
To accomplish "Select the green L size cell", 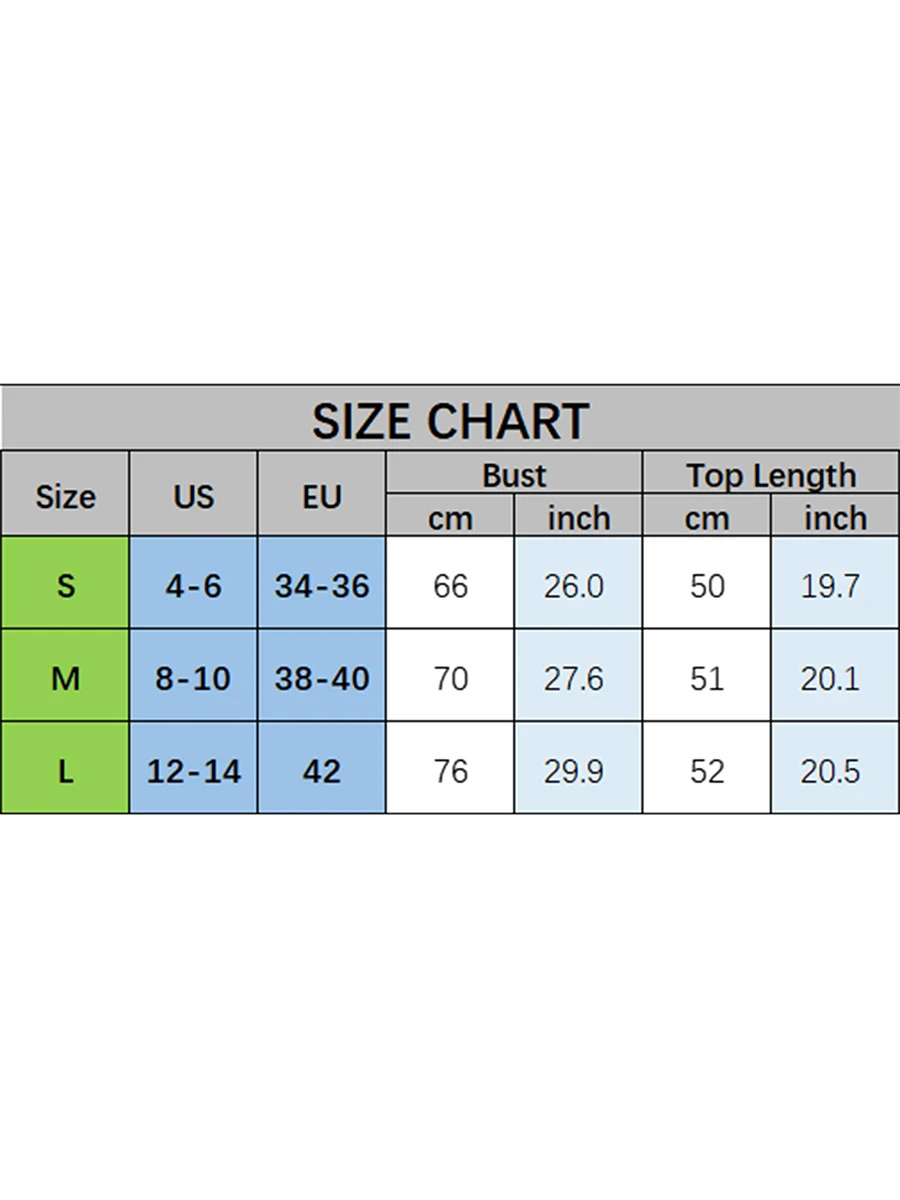I will pyautogui.click(x=65, y=768).
